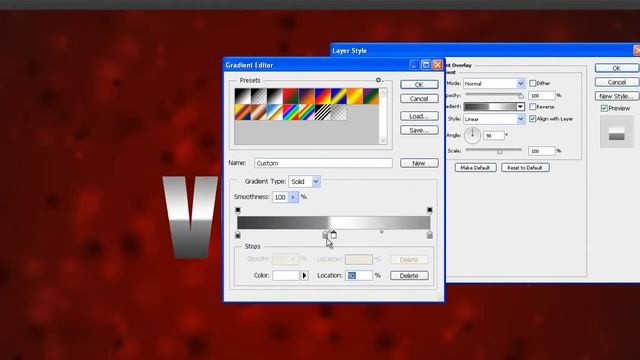
Task: Click the preview thumbnail in Layer Style
Action: 616,132
